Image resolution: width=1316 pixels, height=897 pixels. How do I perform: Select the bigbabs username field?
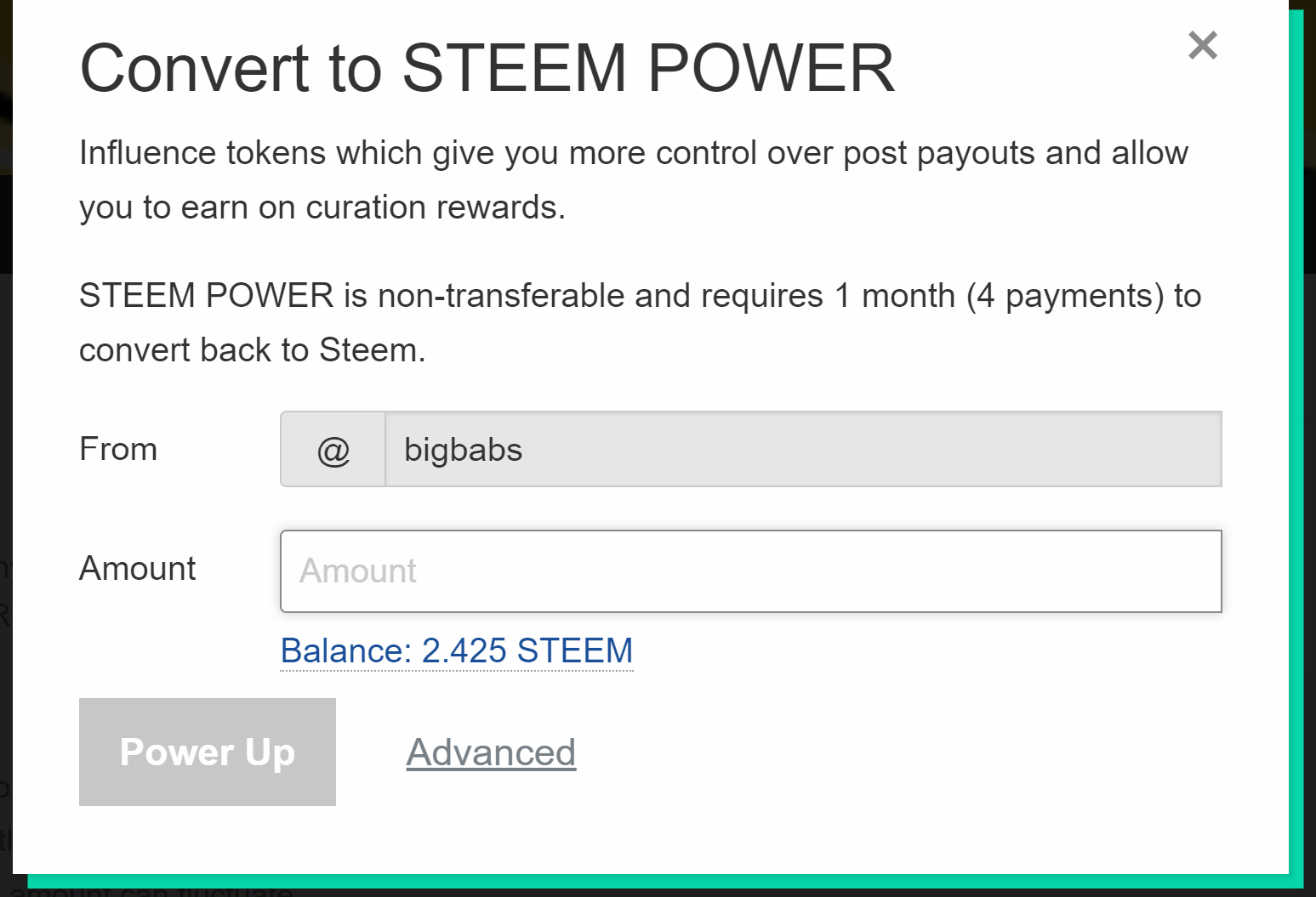click(x=803, y=450)
